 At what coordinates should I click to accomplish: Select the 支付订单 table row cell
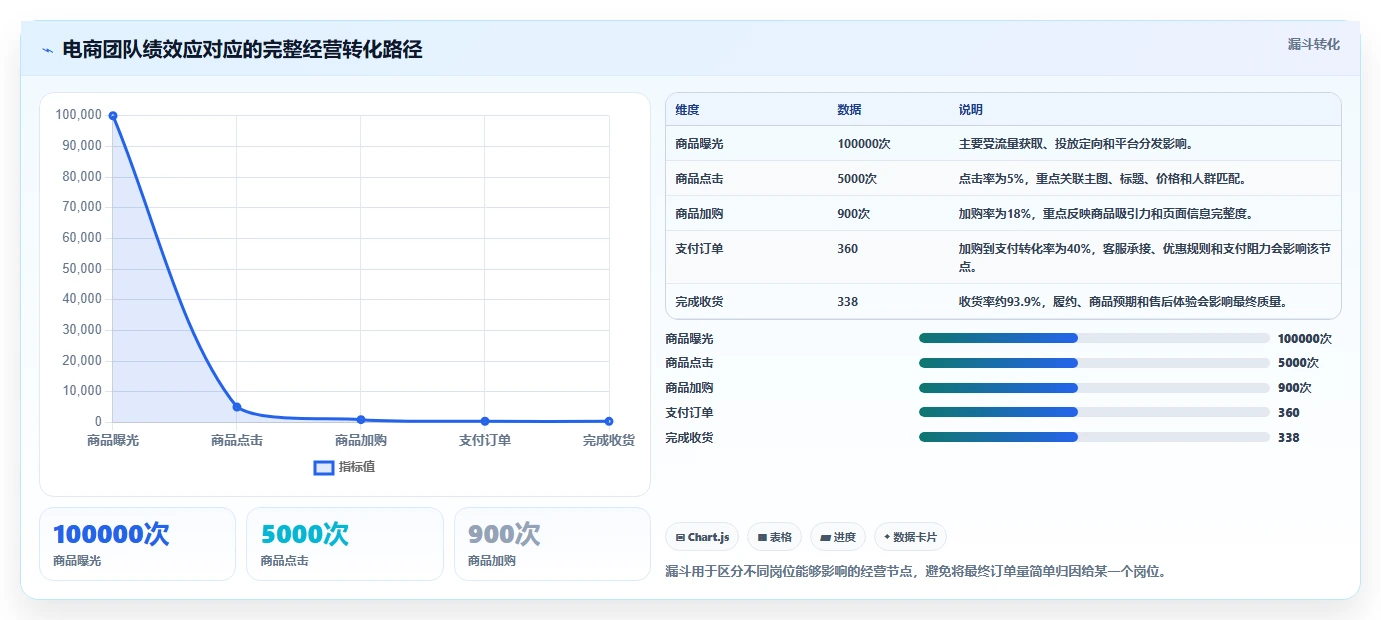pos(699,249)
